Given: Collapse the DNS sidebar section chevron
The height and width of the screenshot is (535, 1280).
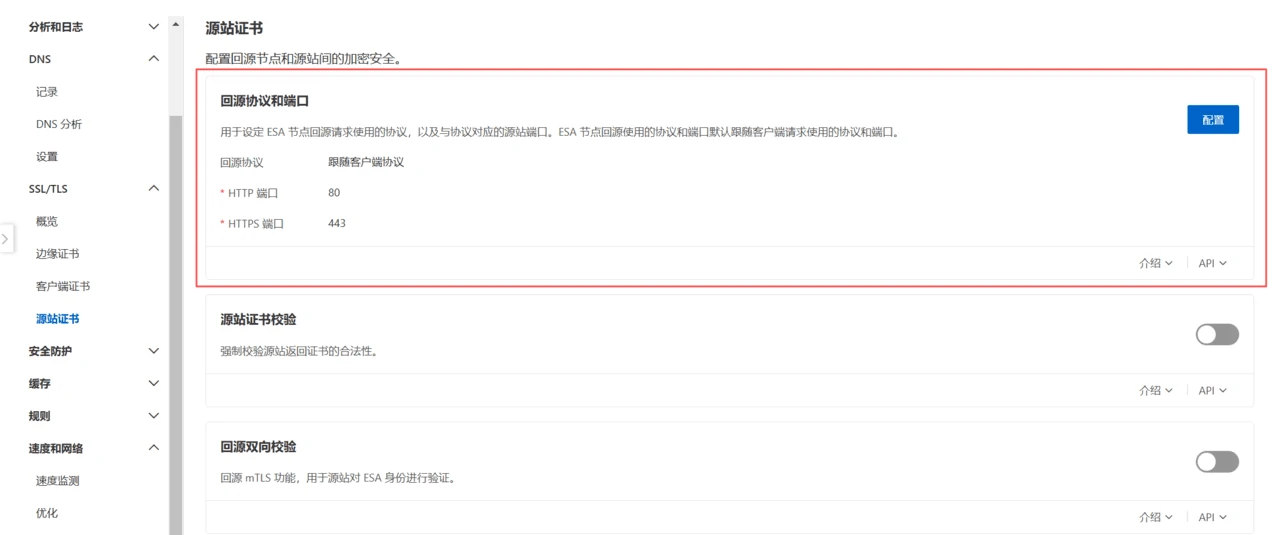Looking at the screenshot, I should pos(153,59).
